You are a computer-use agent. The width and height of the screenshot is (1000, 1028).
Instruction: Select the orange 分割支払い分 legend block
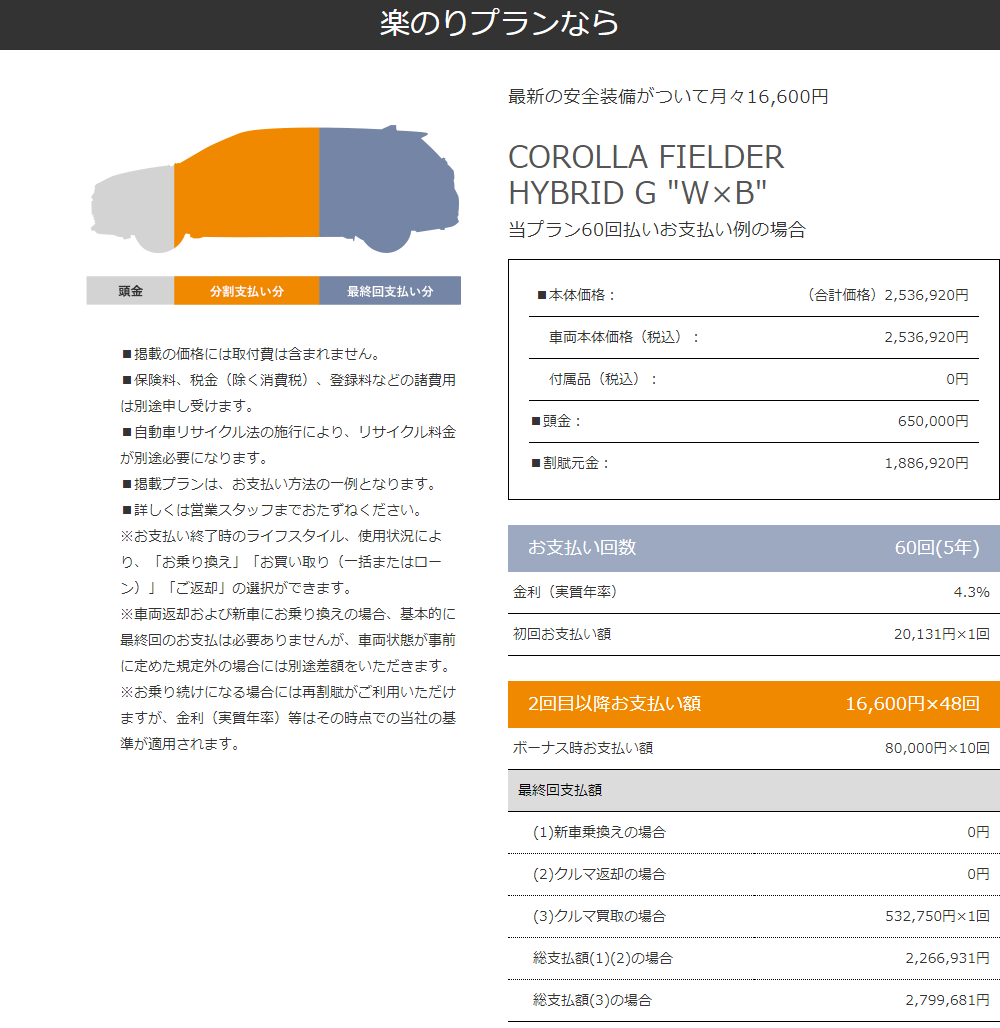point(247,291)
